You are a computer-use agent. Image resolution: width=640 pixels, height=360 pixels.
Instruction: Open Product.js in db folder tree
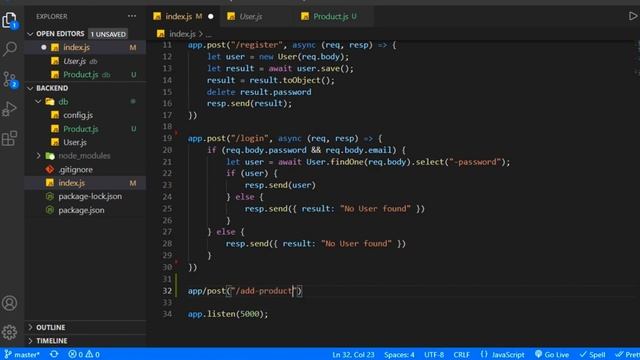(x=85, y=129)
